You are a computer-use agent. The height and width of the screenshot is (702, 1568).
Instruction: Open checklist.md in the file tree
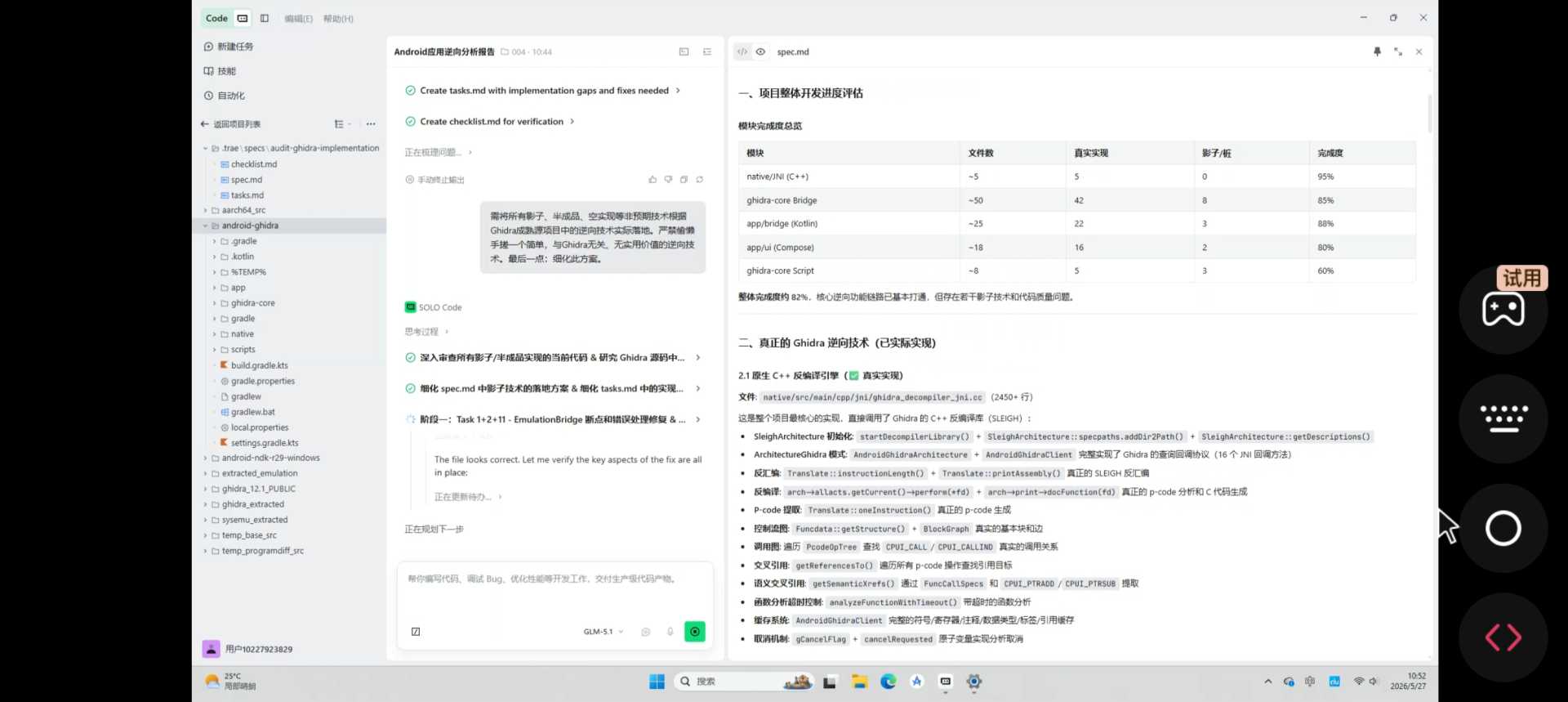[x=254, y=164]
